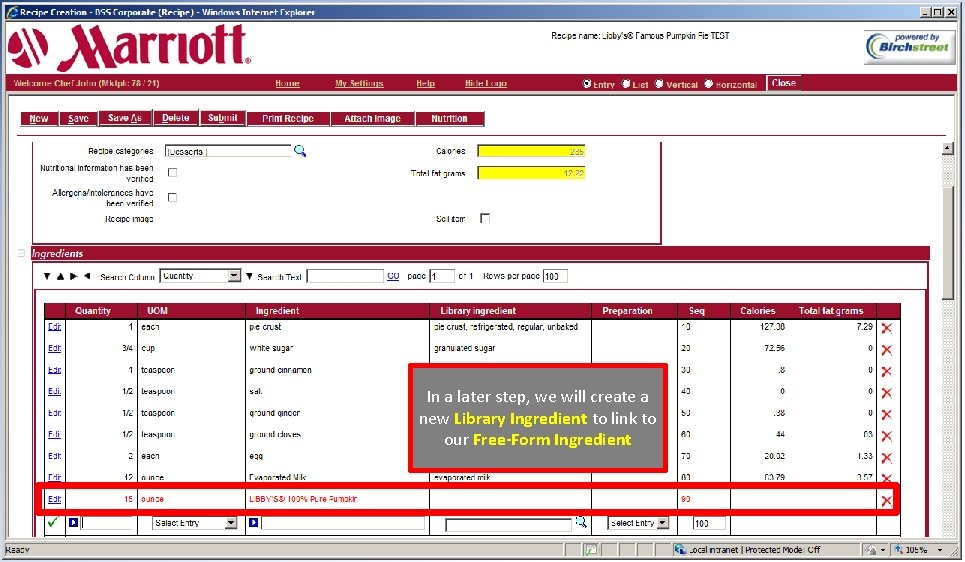Click the first sort arrow in ingredients toolbar
The height and width of the screenshot is (562, 965).
click(x=47, y=276)
